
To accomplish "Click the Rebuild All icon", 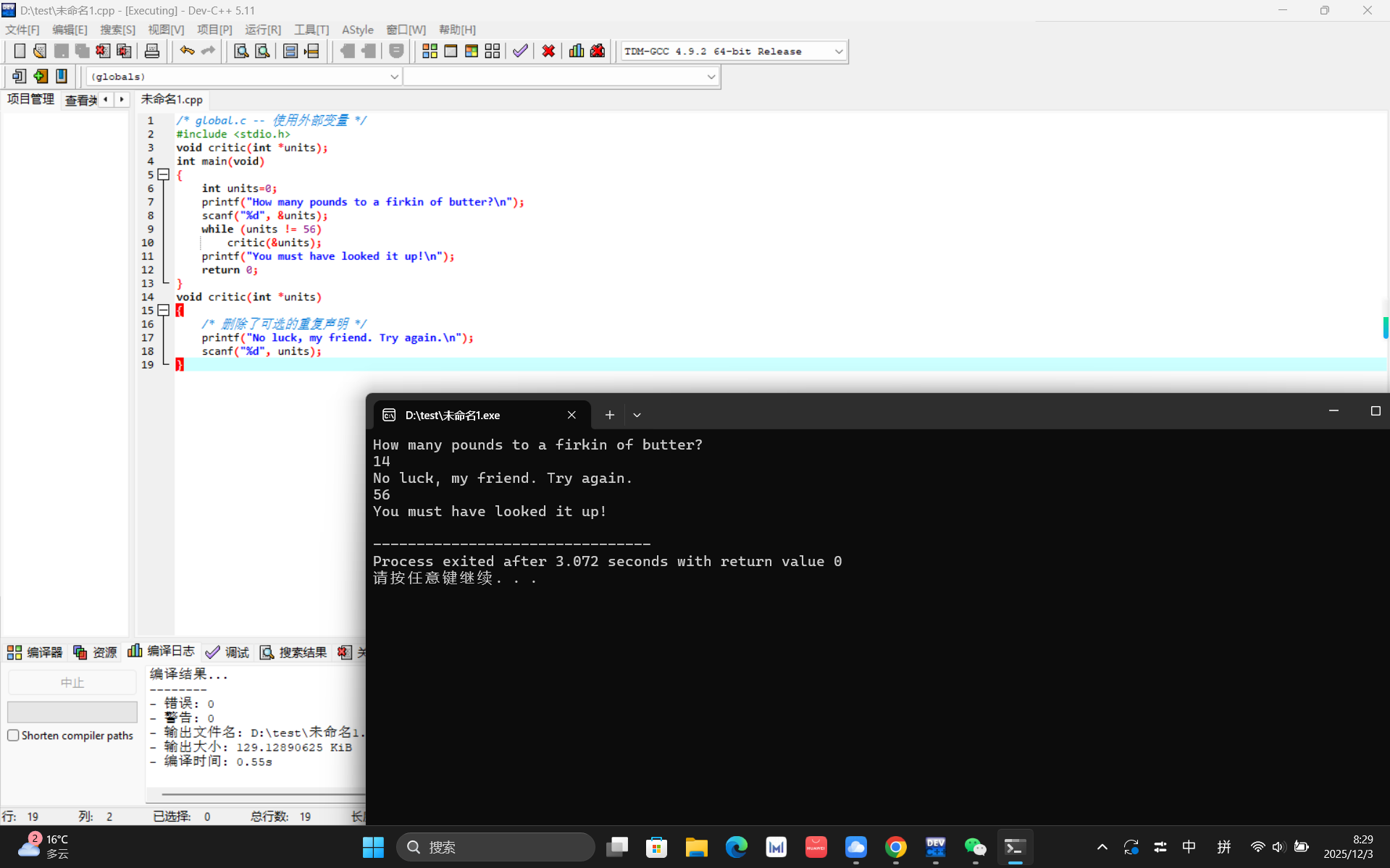I will [493, 51].
